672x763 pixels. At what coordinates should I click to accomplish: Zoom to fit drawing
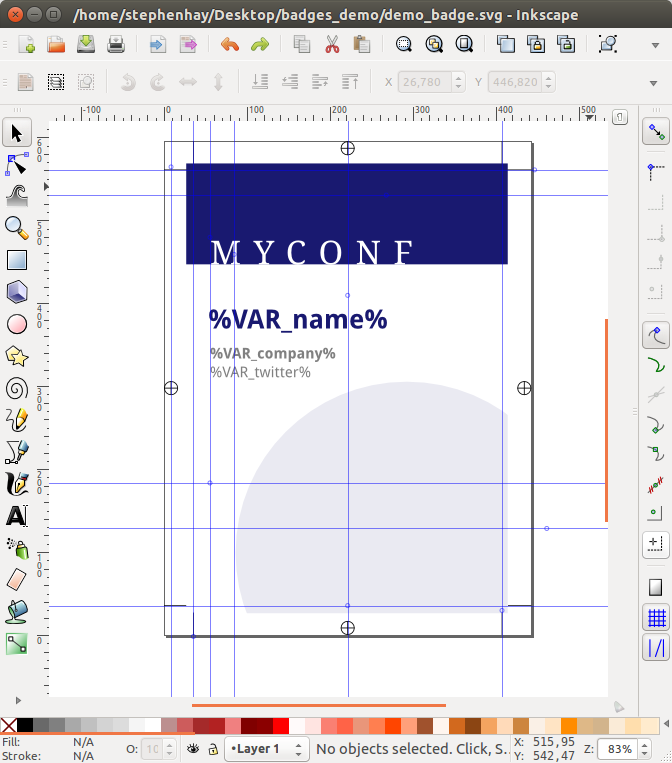434,44
